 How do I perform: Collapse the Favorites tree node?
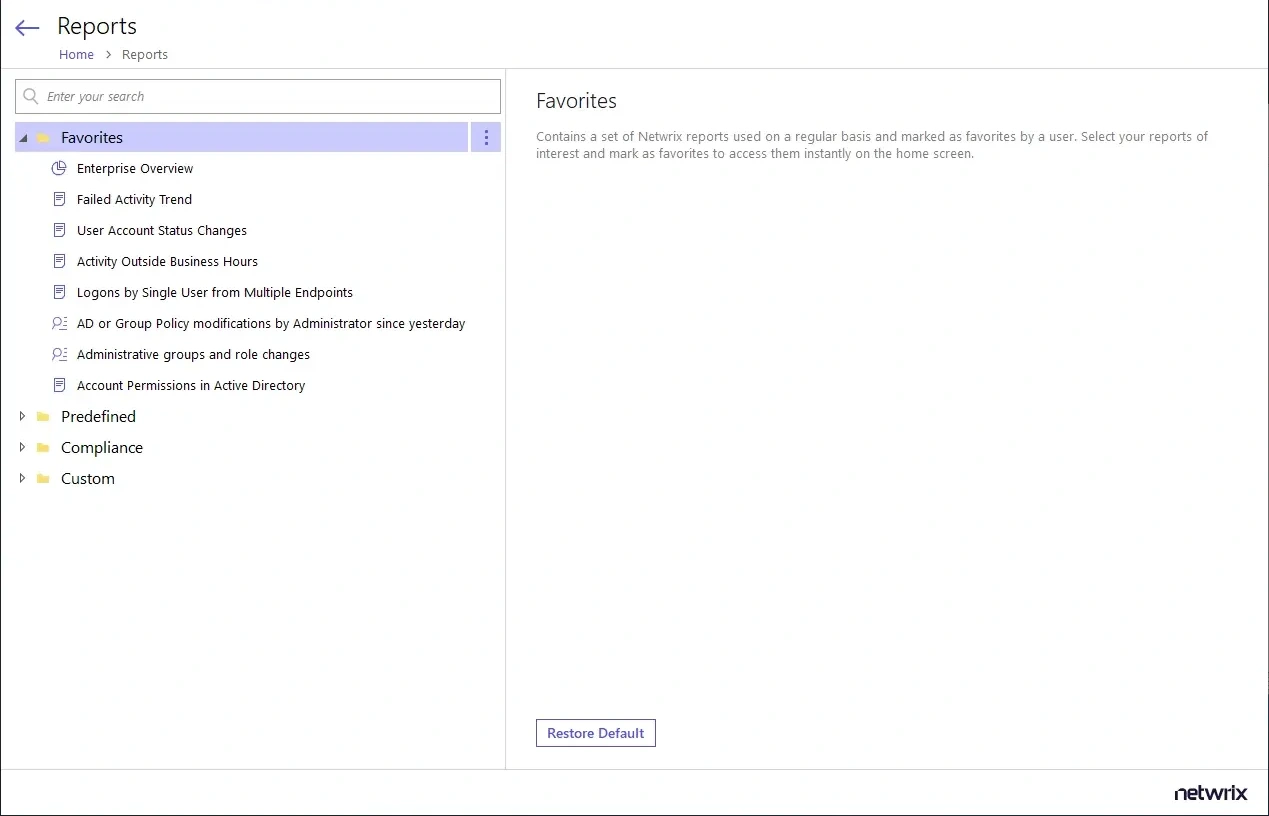(x=23, y=138)
